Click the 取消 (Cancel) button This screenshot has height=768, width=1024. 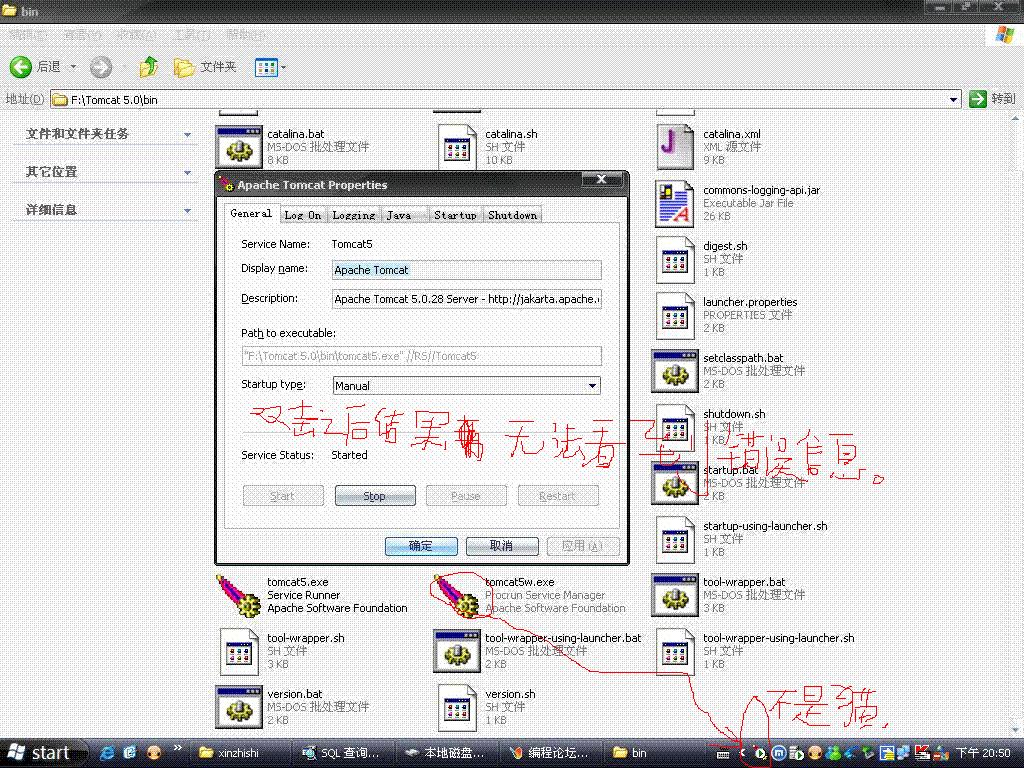click(502, 546)
